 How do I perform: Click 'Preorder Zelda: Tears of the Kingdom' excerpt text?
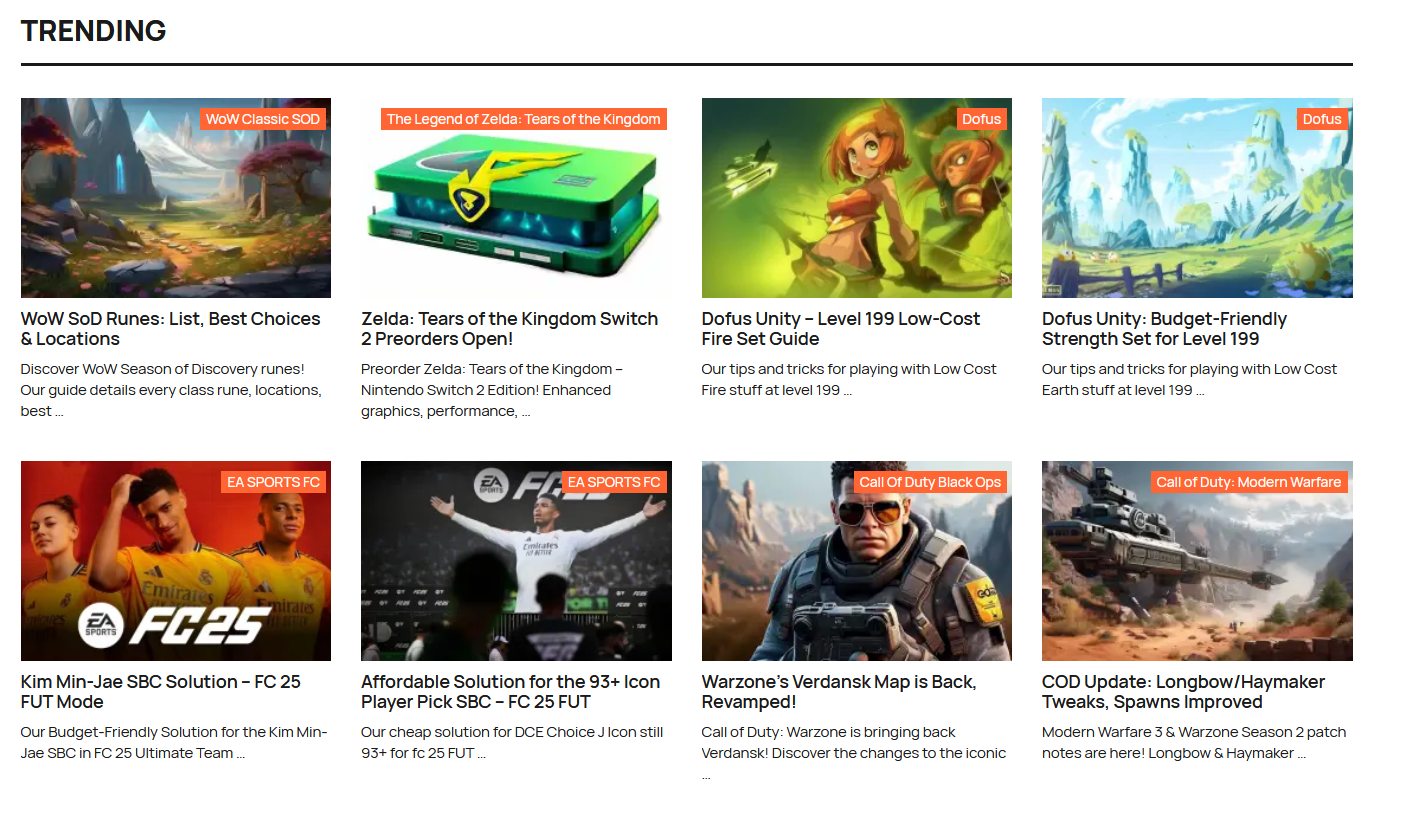pyautogui.click(x=492, y=390)
